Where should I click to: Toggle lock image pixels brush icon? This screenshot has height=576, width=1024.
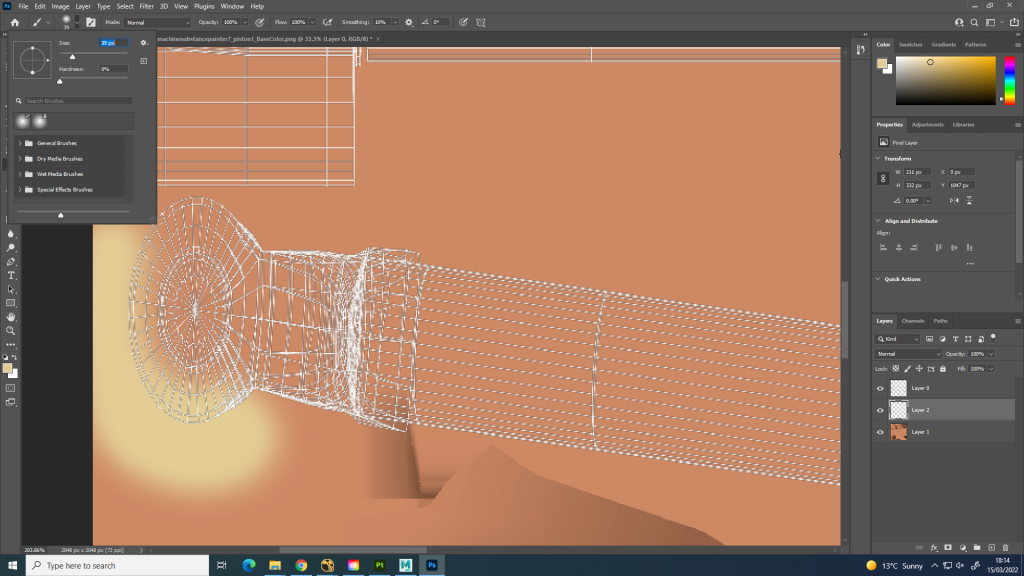coord(908,369)
